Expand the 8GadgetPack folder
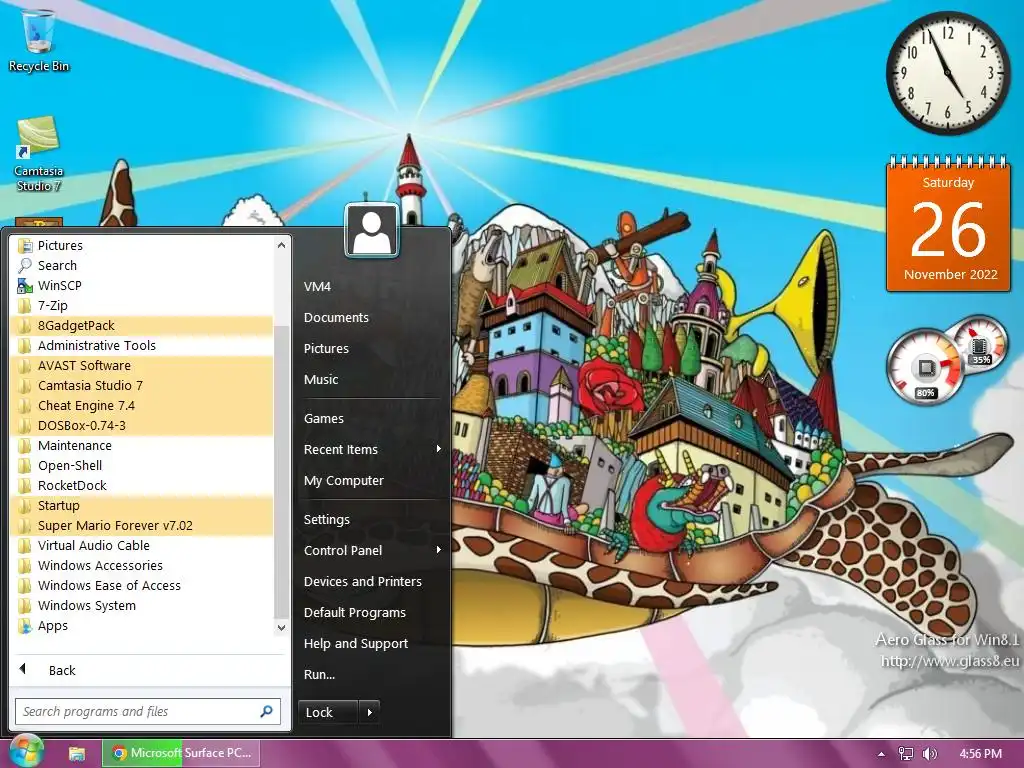Image resolution: width=1024 pixels, height=768 pixels. pyautogui.click(x=142, y=325)
